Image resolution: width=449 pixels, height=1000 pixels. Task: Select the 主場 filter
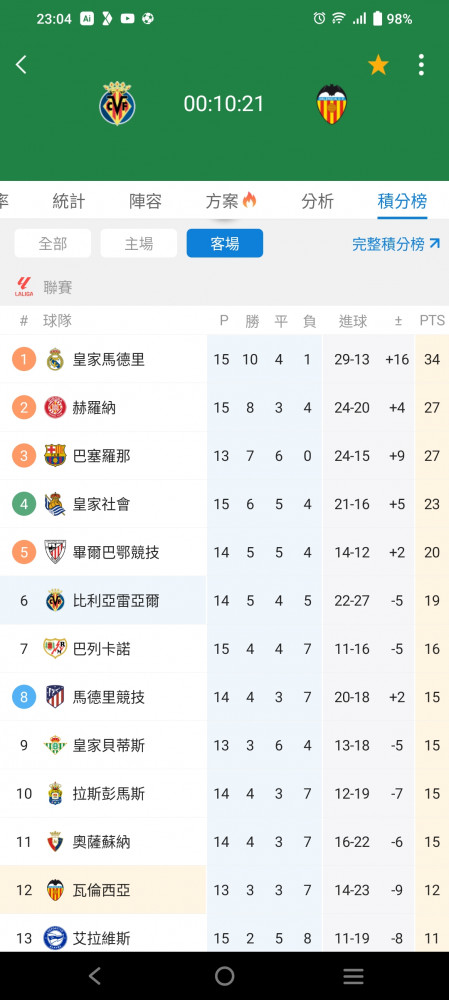click(138, 243)
